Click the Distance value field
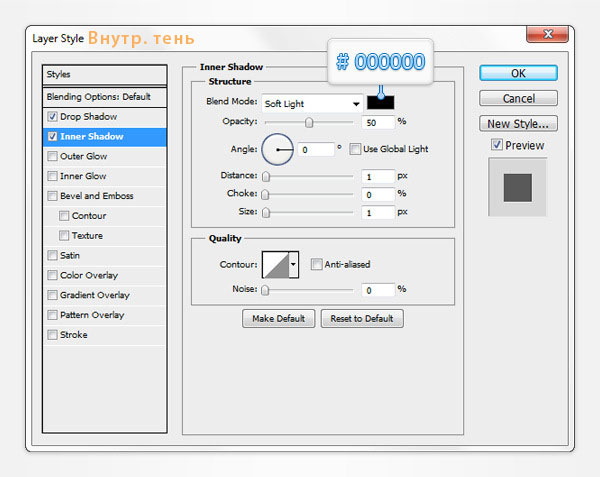 point(377,176)
